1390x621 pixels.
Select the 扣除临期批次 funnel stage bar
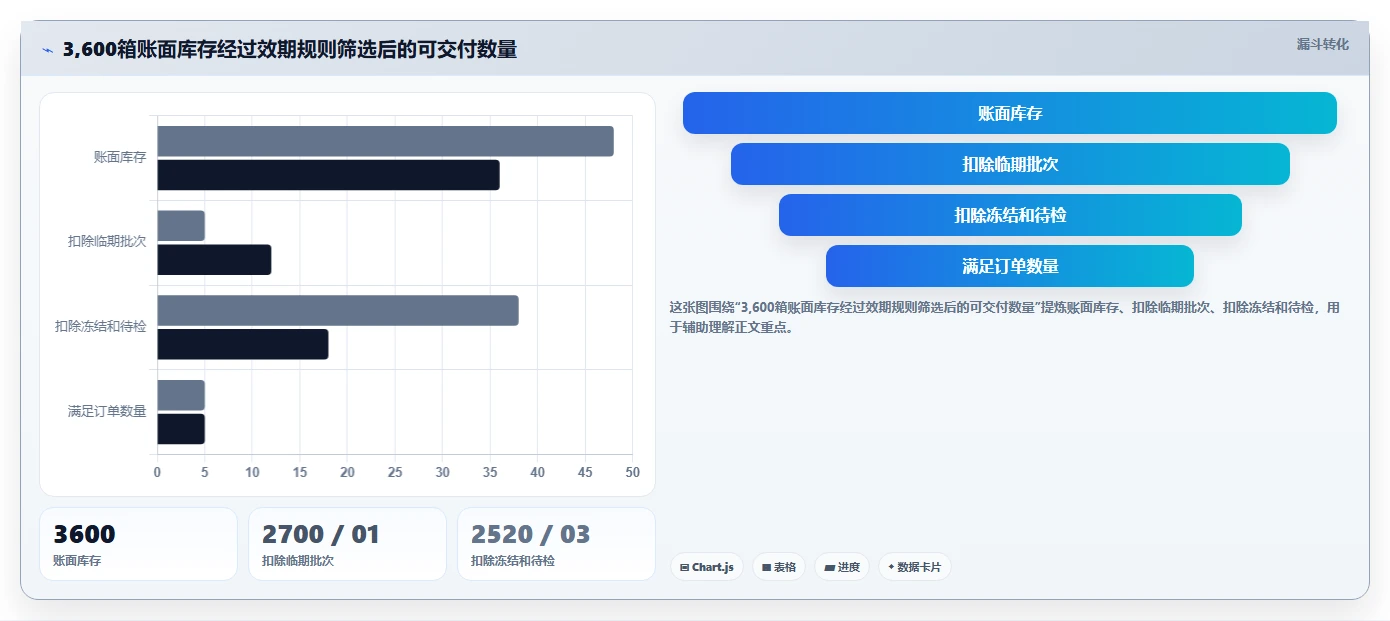1010,164
